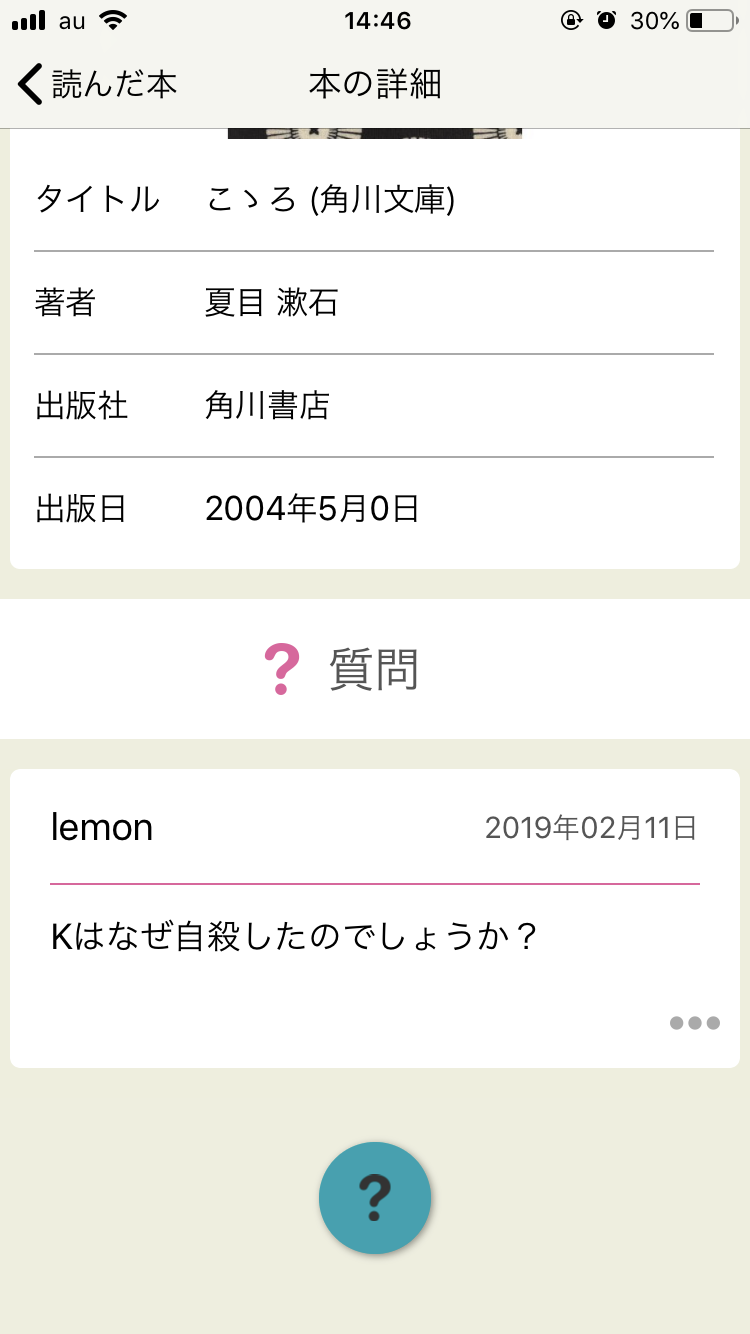The width and height of the screenshot is (750, 1334).
Task: Select the publication date 2004年5月0日
Action: [312, 509]
